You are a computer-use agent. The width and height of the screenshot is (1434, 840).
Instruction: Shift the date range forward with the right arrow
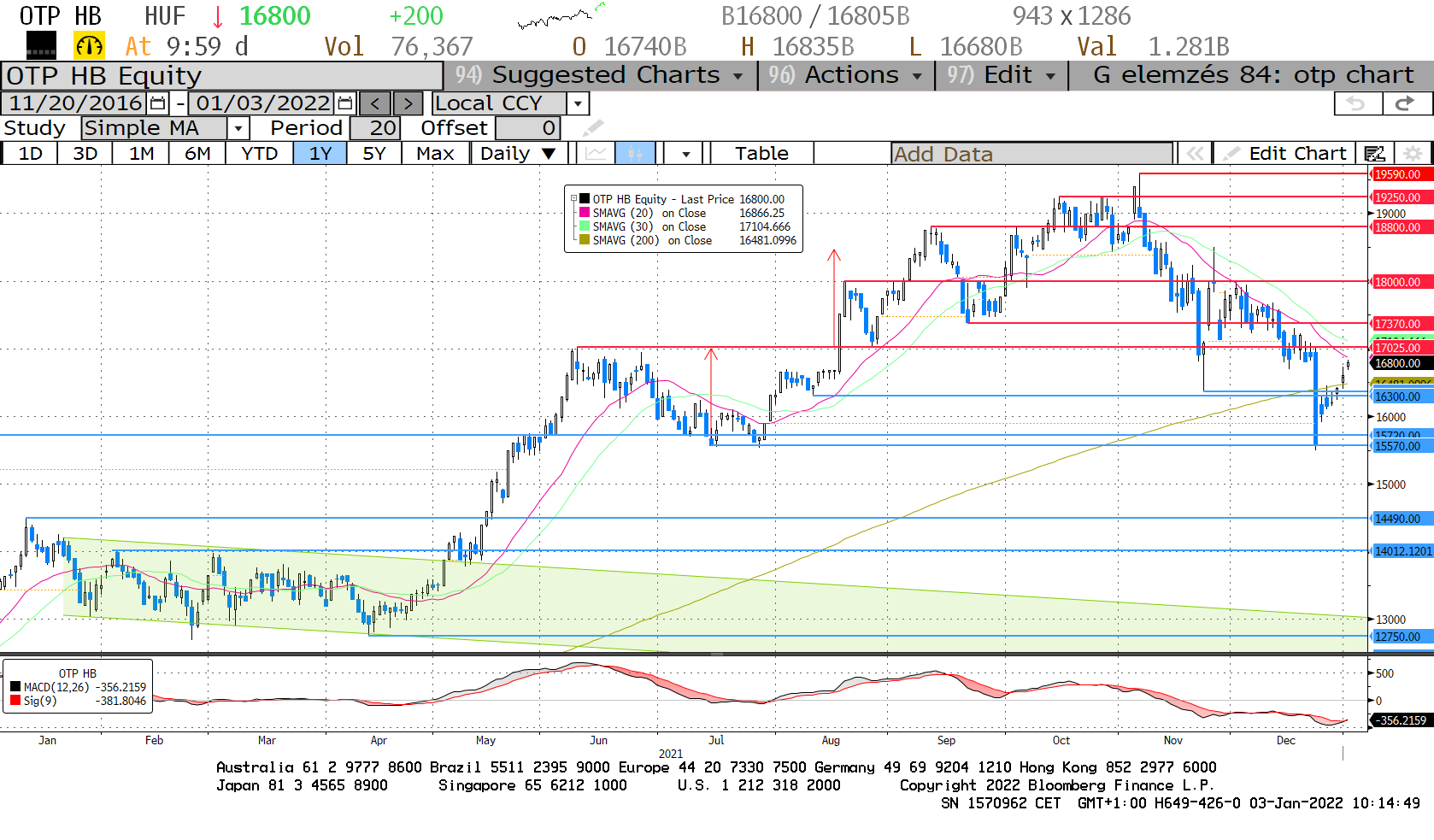(408, 103)
